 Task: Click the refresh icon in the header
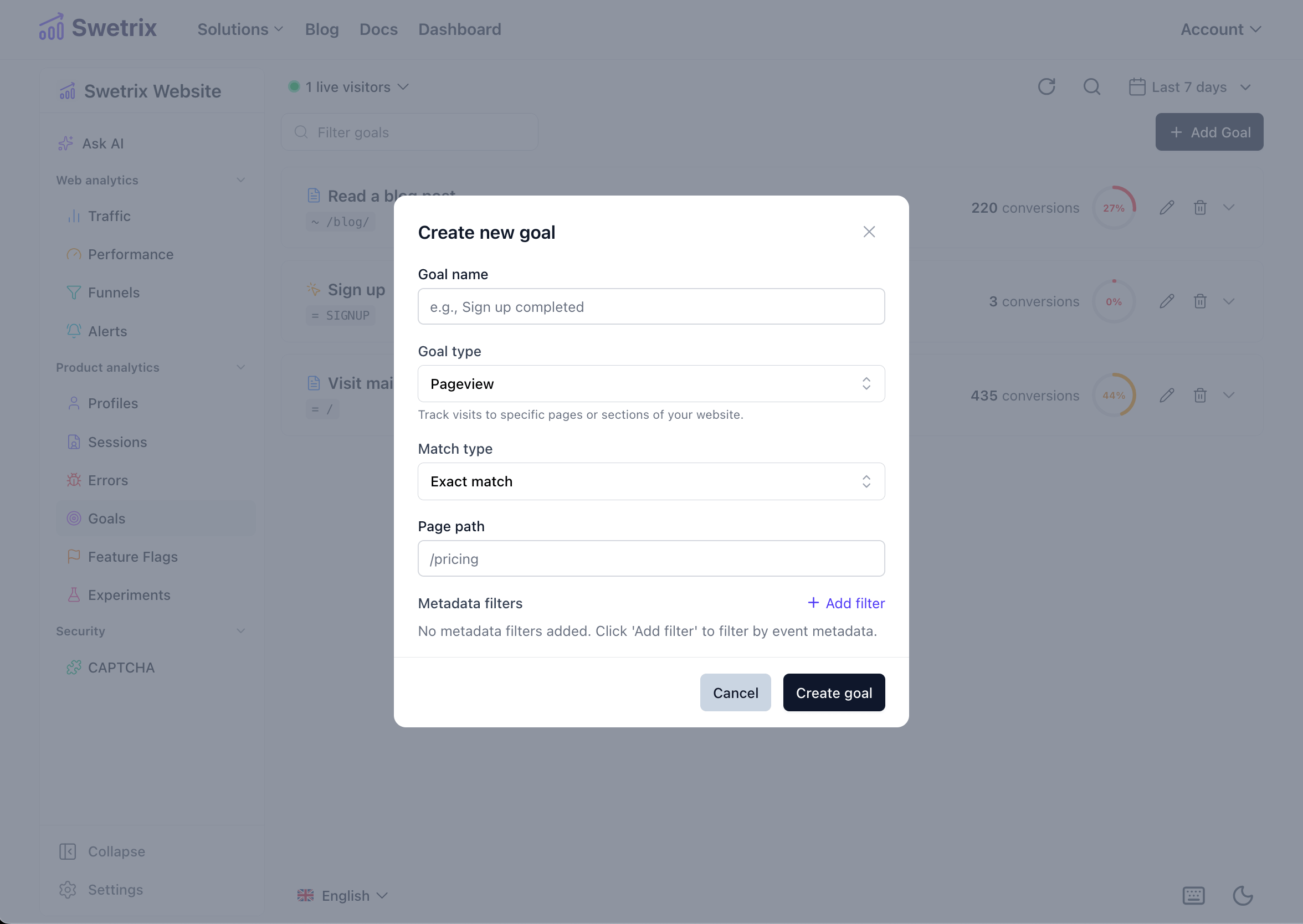pos(1046,87)
